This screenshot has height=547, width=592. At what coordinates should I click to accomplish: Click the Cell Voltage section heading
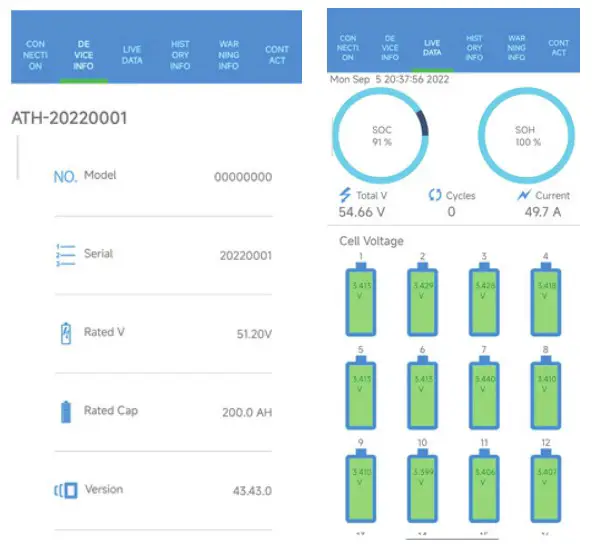(371, 241)
